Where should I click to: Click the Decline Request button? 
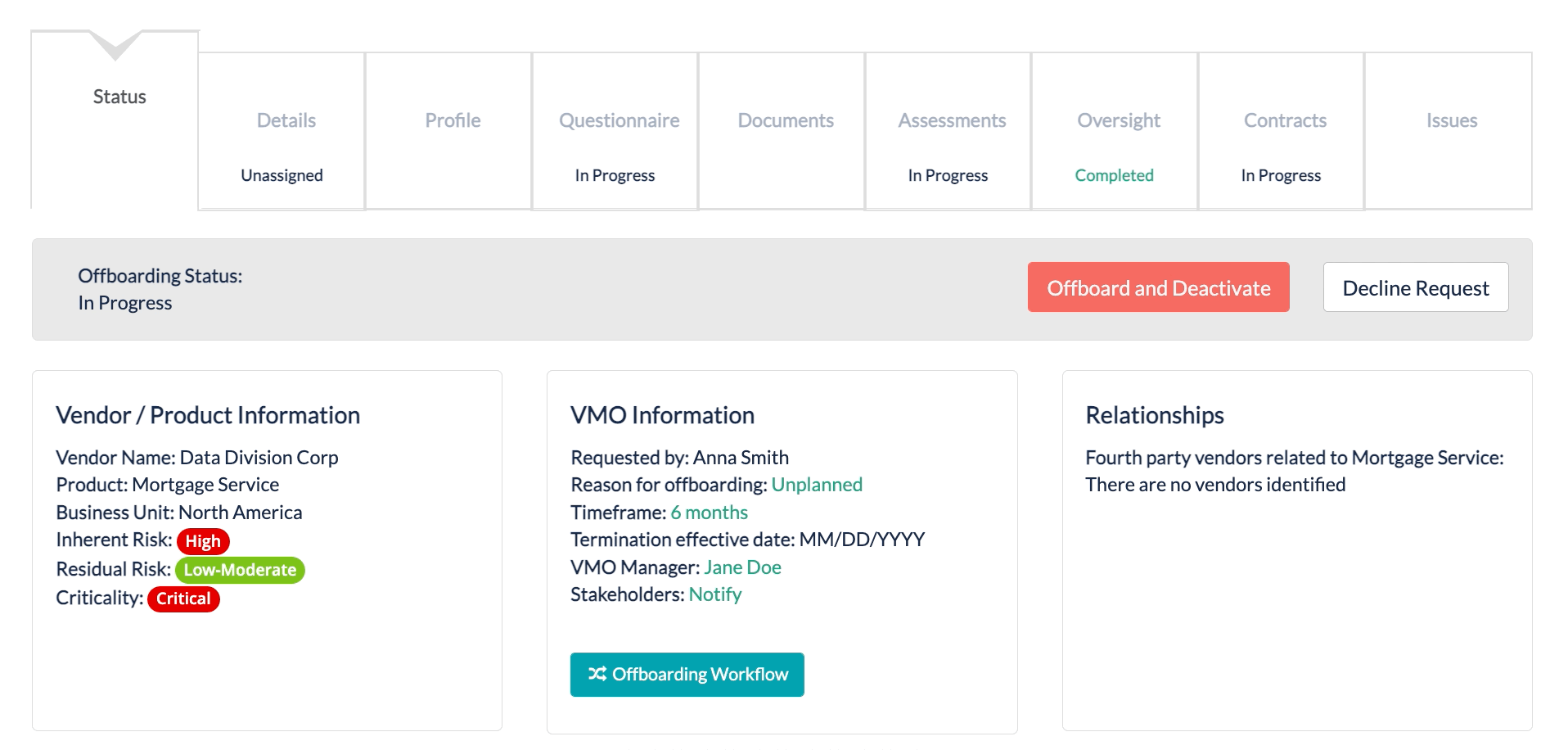pyautogui.click(x=1415, y=287)
